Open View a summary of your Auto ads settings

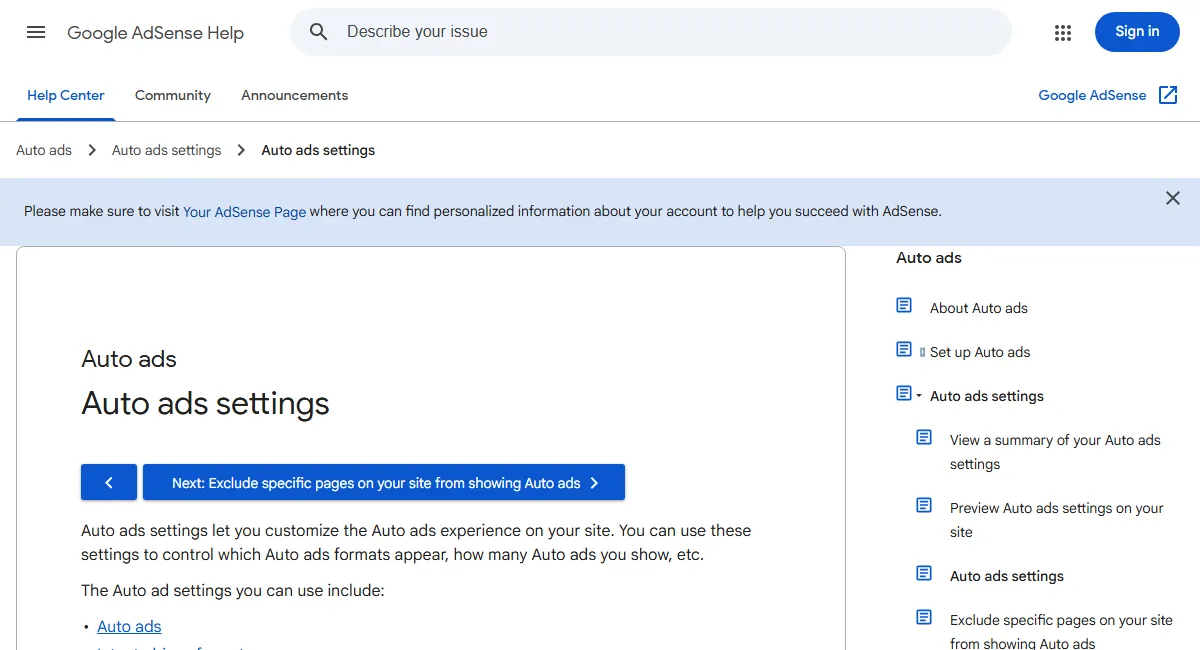pos(1055,452)
